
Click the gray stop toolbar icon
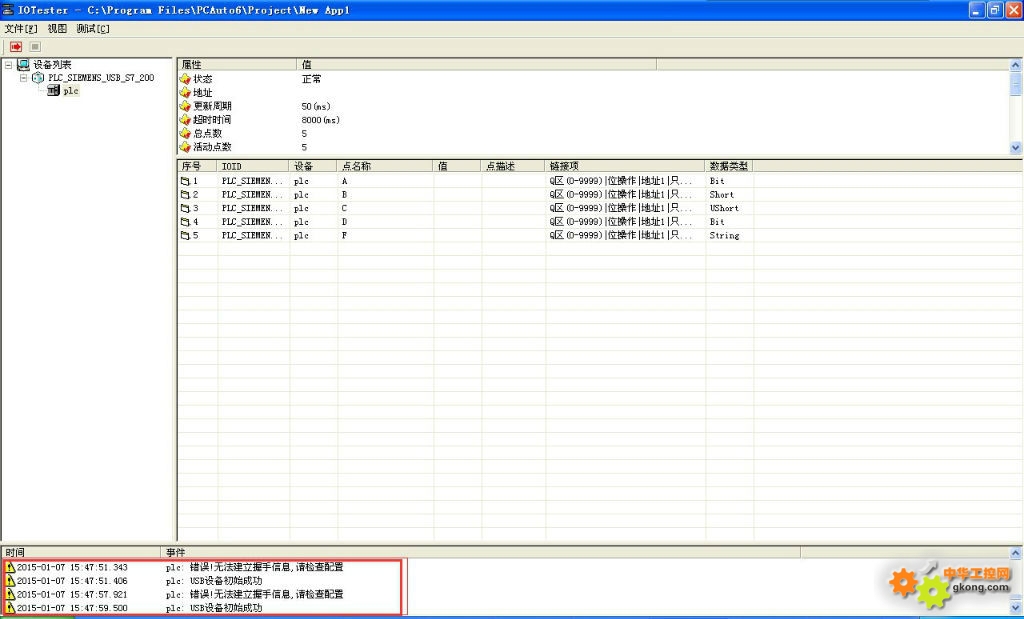tap(35, 47)
